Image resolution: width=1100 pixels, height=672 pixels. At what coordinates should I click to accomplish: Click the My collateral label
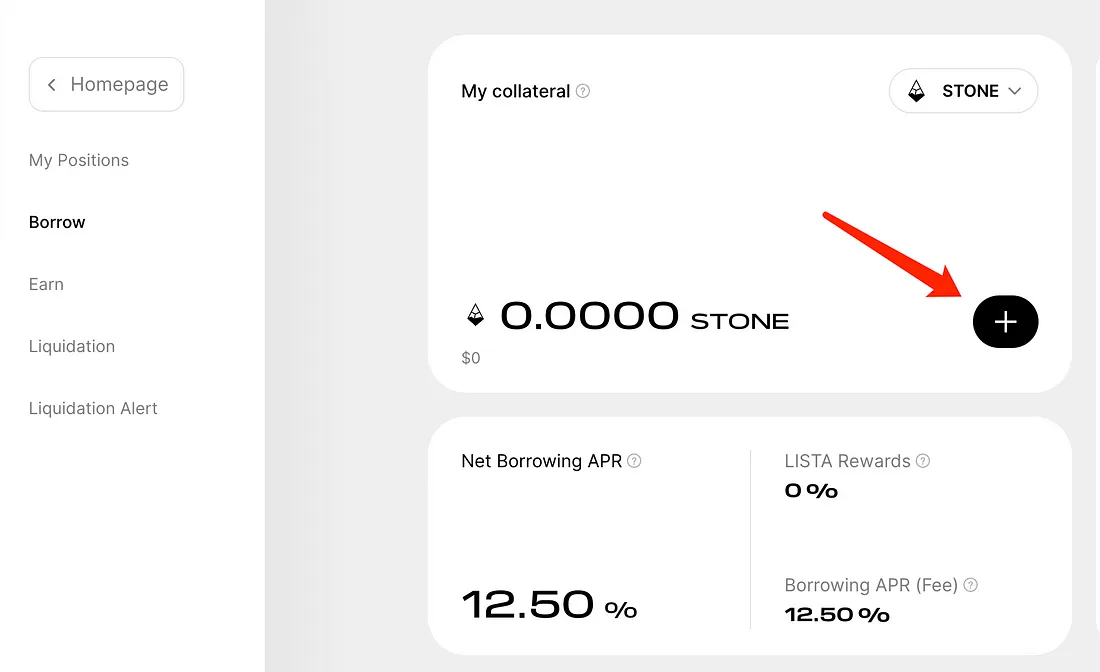(x=515, y=91)
